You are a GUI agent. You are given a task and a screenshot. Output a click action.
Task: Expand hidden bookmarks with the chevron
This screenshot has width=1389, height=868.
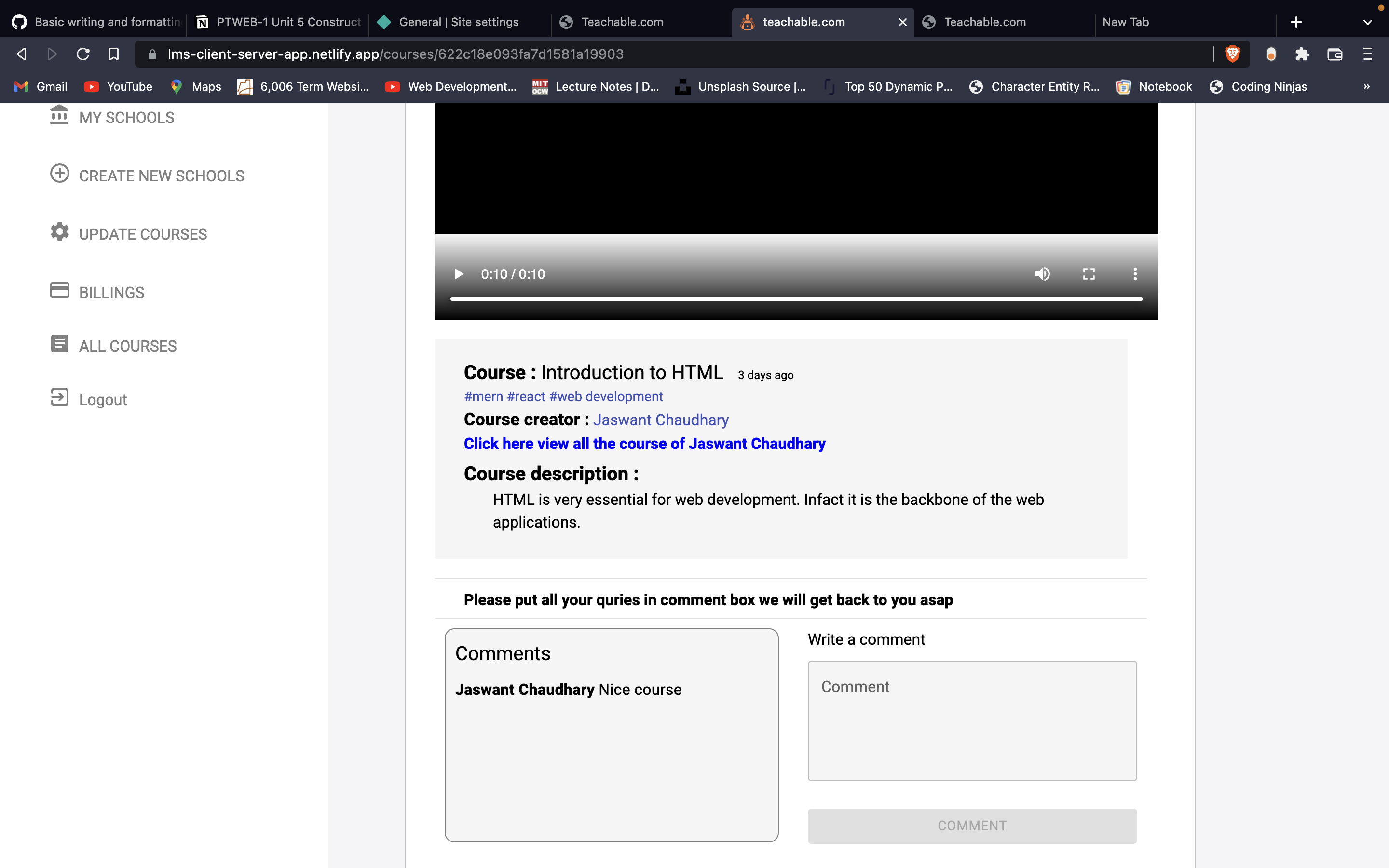1366,87
